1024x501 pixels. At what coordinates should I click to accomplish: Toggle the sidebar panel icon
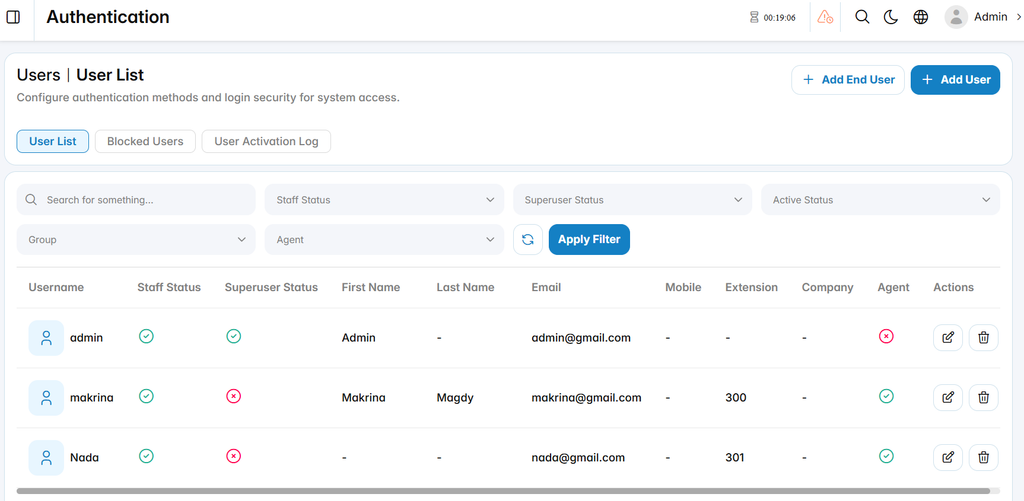[x=12, y=17]
